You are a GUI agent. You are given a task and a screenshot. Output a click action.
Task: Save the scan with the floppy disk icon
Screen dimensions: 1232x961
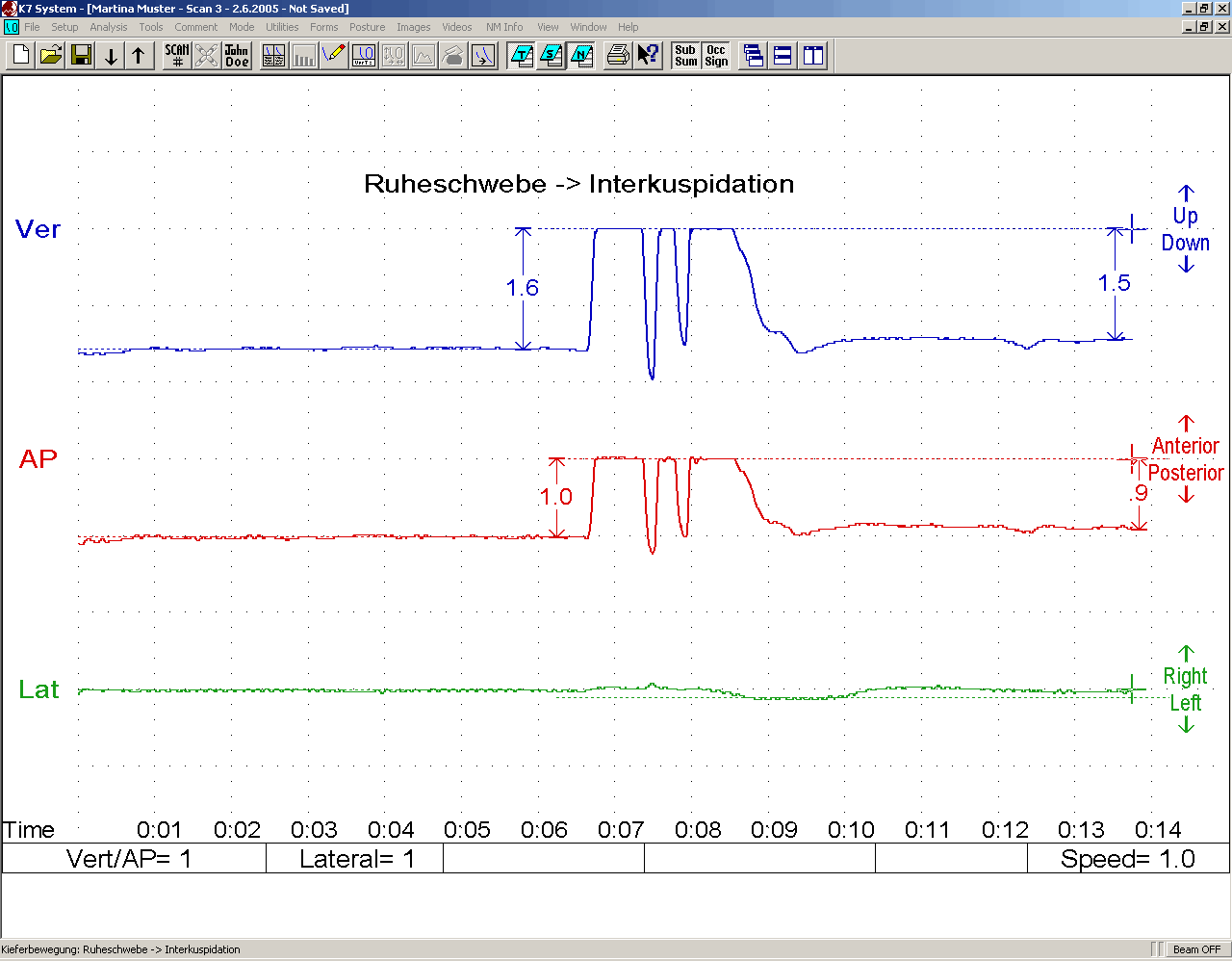coord(81,56)
